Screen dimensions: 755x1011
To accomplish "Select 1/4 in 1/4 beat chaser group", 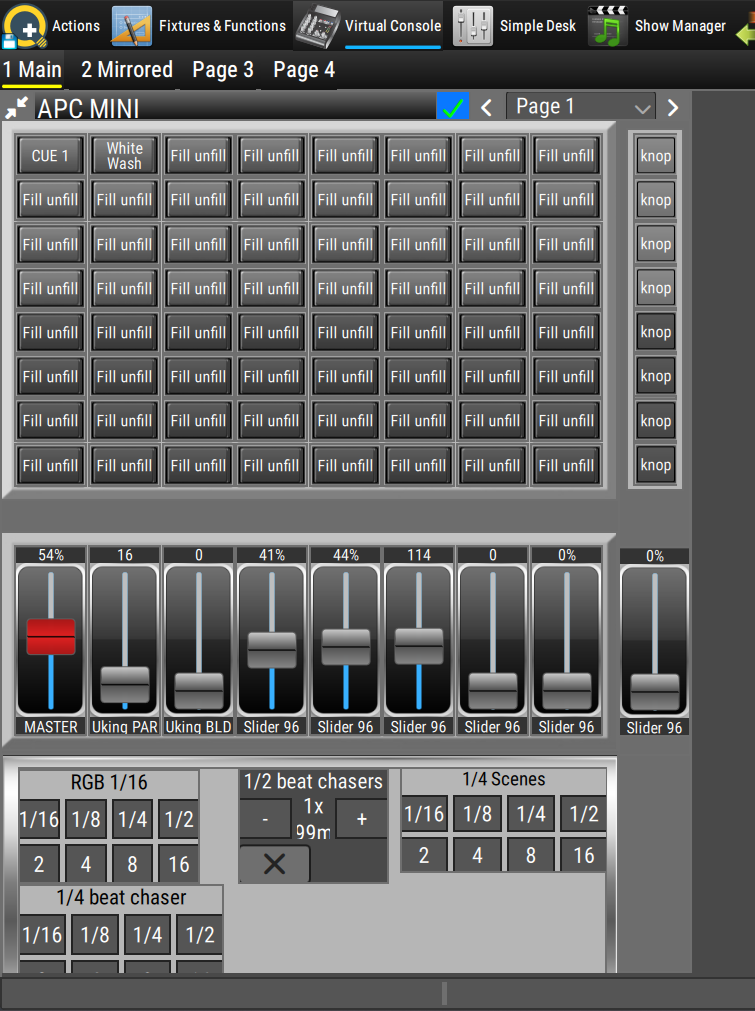I will tap(148, 934).
